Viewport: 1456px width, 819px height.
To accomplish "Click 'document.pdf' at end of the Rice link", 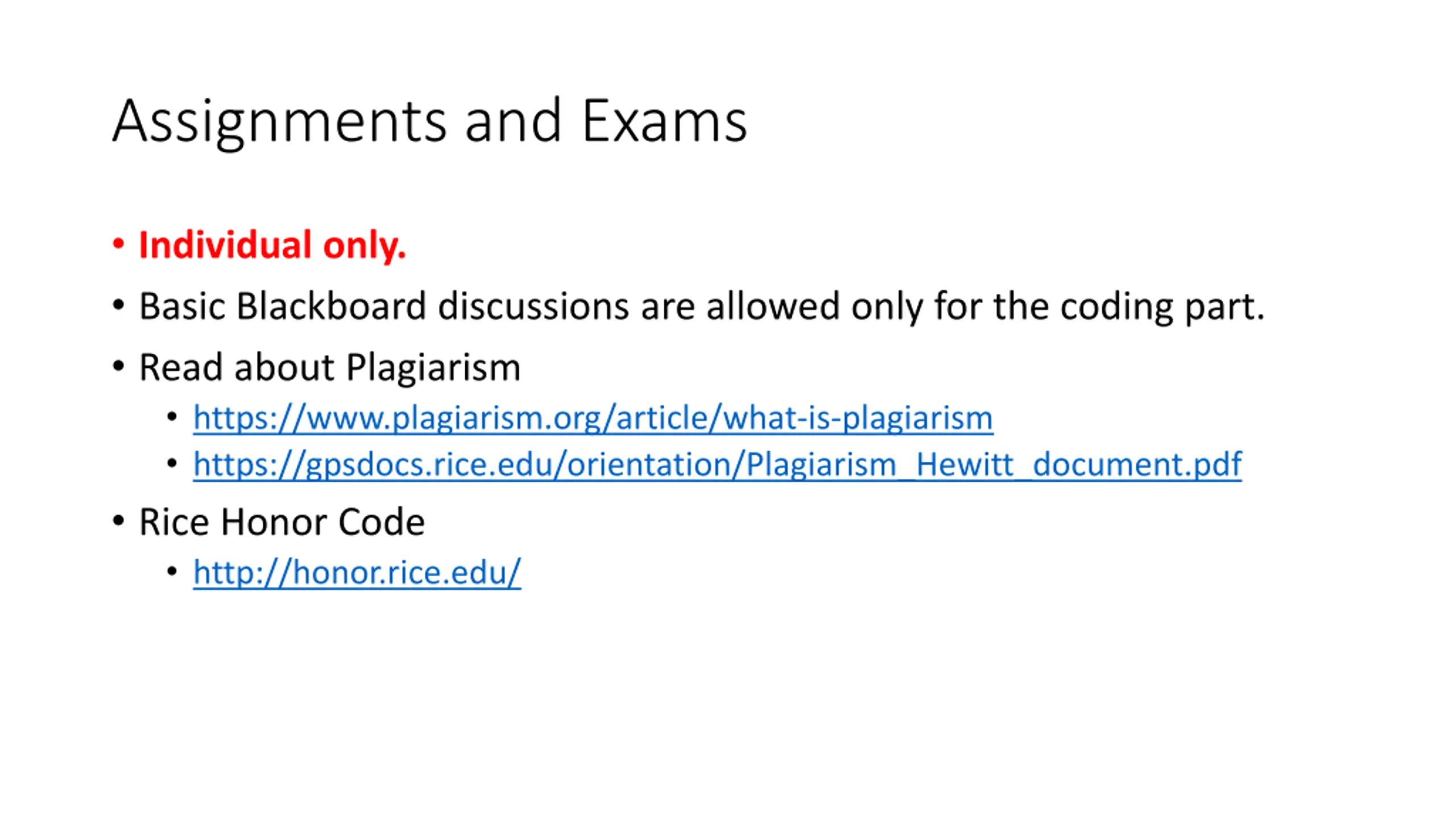I will pos(1137,465).
